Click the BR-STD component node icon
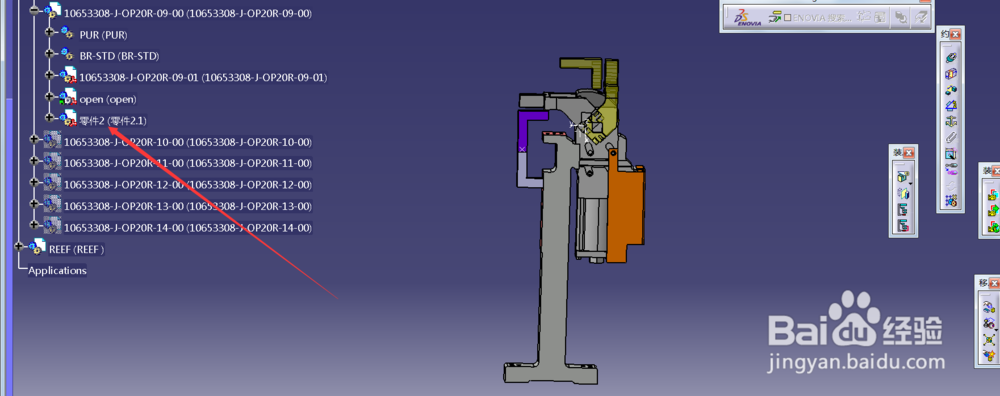The image size is (1000, 396). tap(67, 55)
